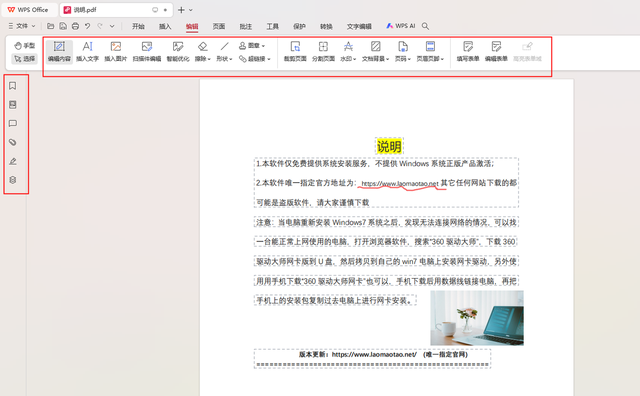Choose the 插入文字 (Insert Text) tool
Viewport: 640px width, 396px height.
(x=87, y=51)
